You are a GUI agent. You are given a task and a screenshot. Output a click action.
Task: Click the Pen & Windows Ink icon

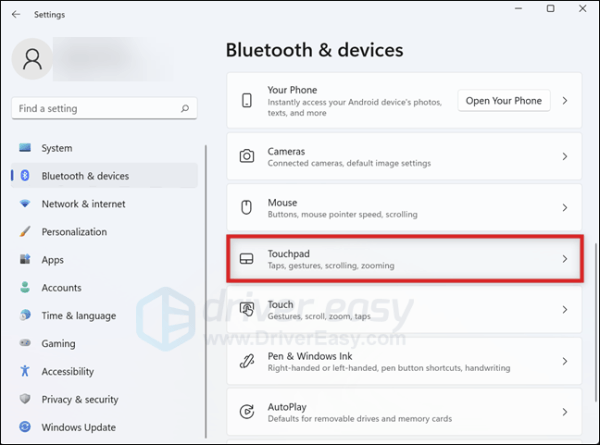tap(247, 361)
